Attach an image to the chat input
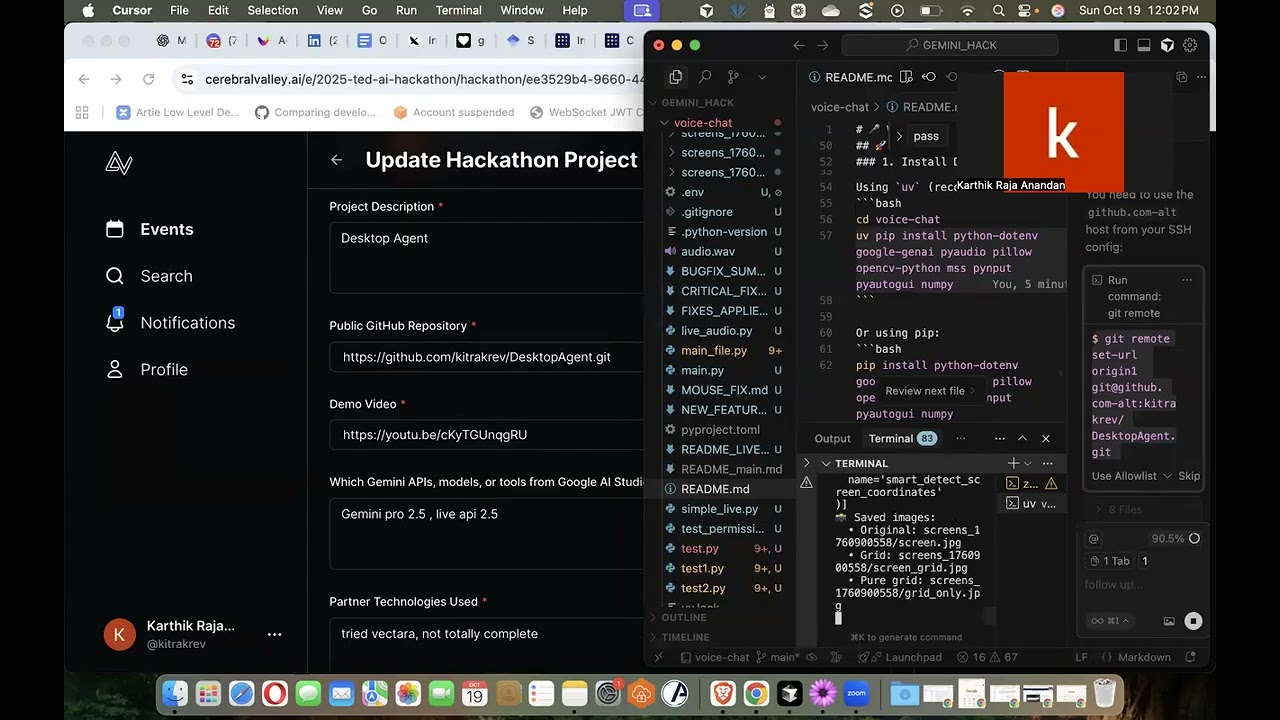This screenshot has height=720, width=1280. pyautogui.click(x=1169, y=621)
